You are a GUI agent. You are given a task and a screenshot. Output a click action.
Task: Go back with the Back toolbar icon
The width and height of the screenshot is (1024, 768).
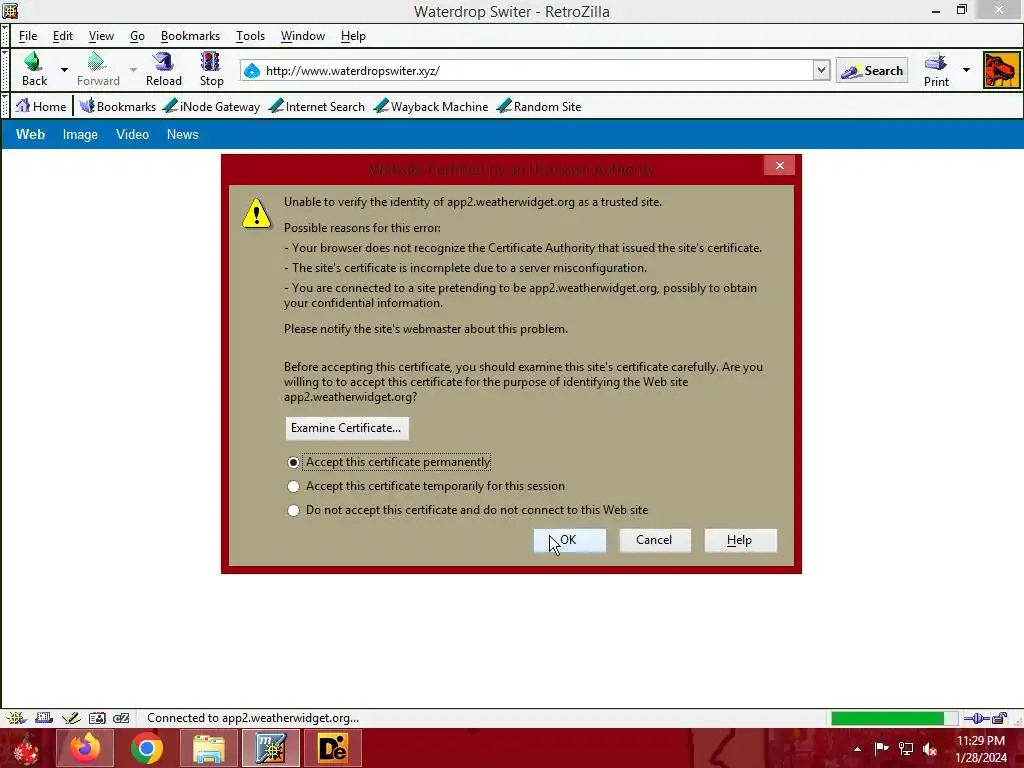click(34, 69)
